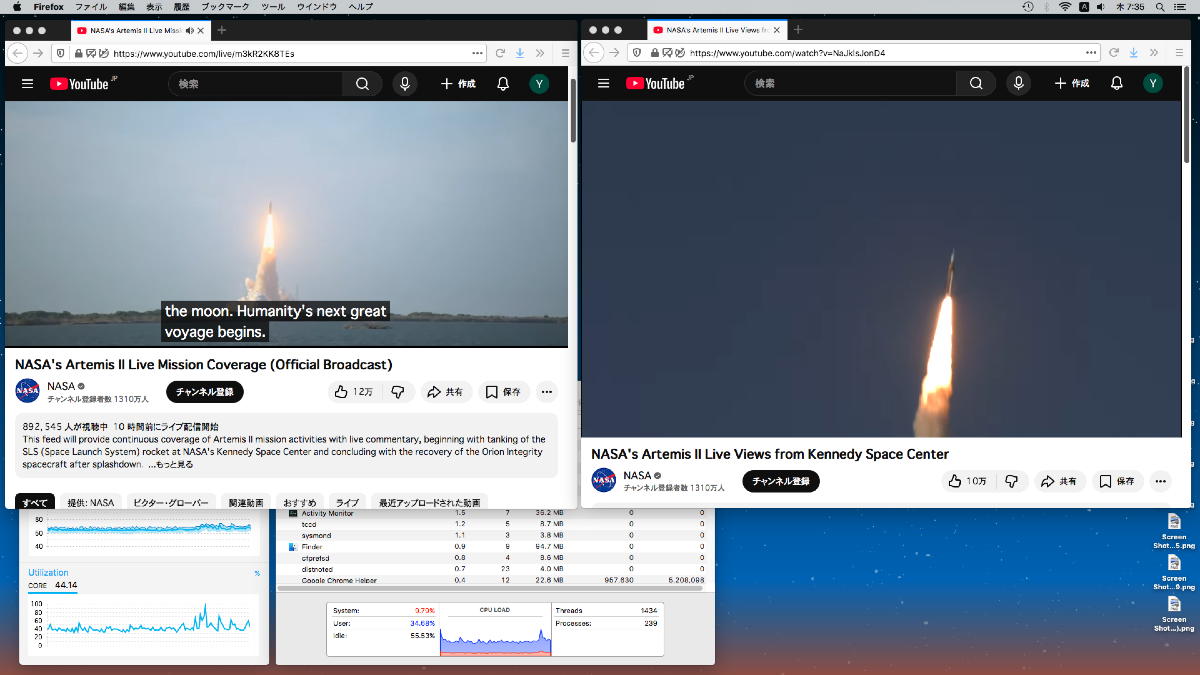Image resolution: width=1200 pixels, height=675 pixels.
Task: Open downloads in left Firefox window
Action: click(520, 53)
